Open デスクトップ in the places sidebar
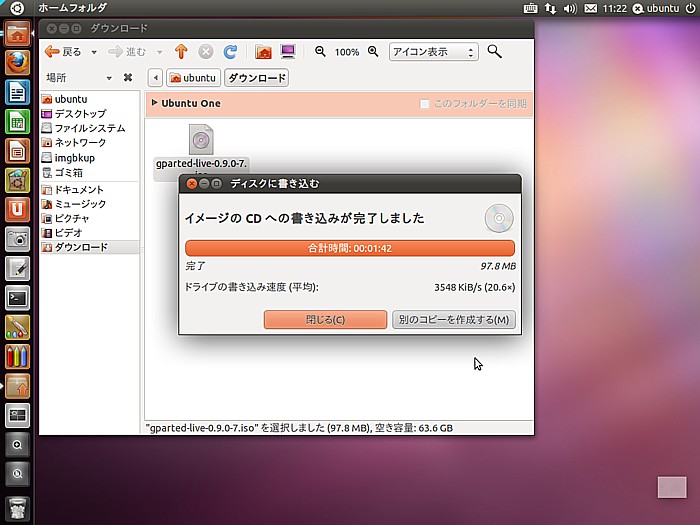Image resolution: width=700 pixels, height=525 pixels. tap(89, 114)
